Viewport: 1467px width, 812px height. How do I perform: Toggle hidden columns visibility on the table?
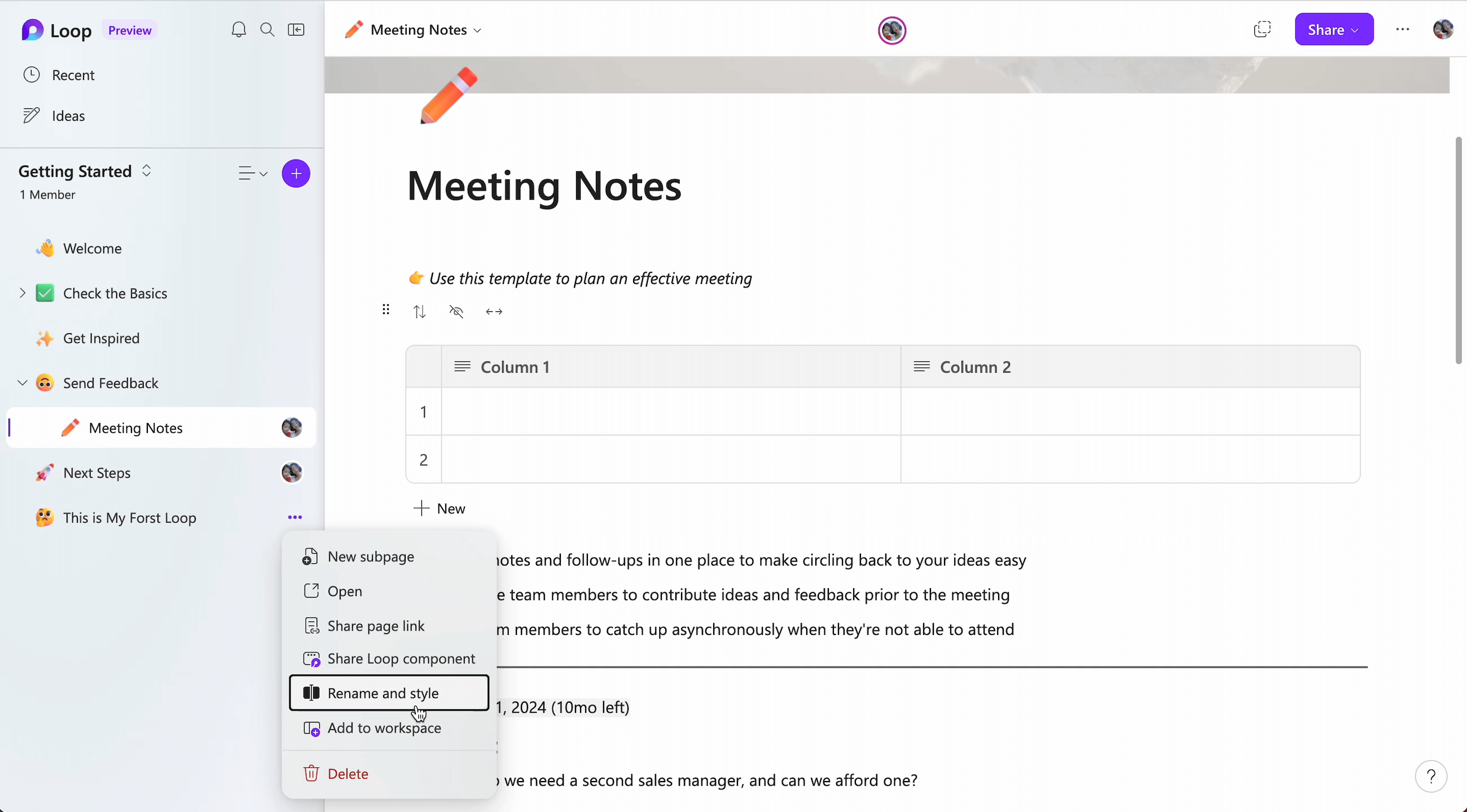click(x=456, y=311)
